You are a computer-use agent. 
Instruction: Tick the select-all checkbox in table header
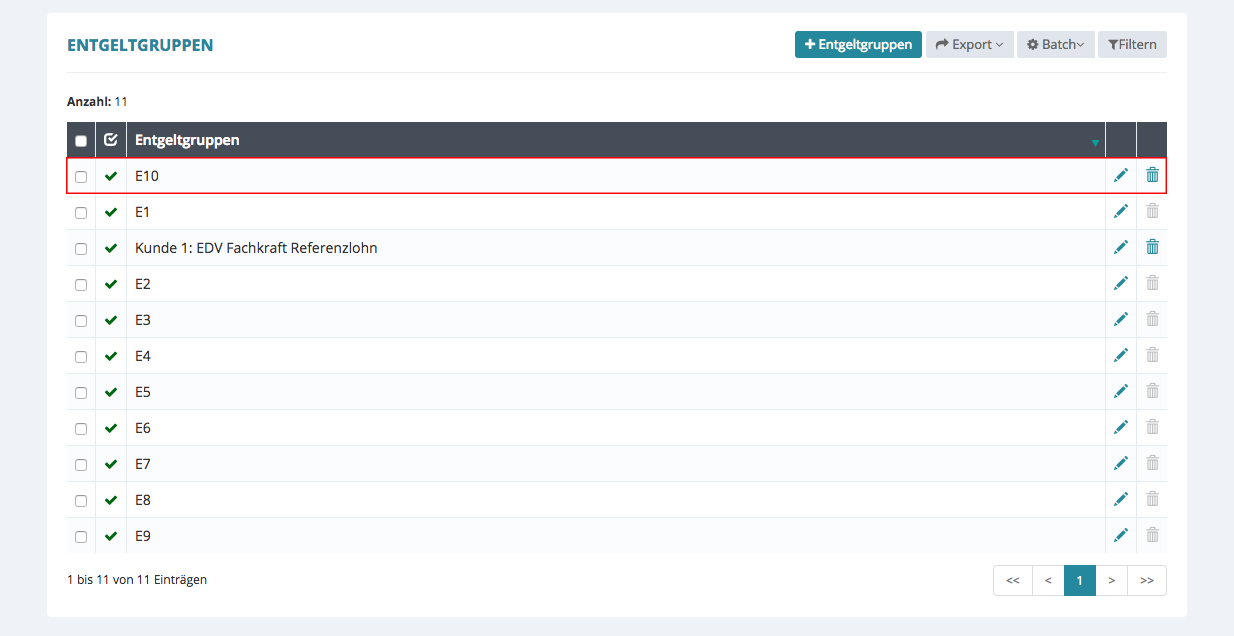(x=81, y=141)
